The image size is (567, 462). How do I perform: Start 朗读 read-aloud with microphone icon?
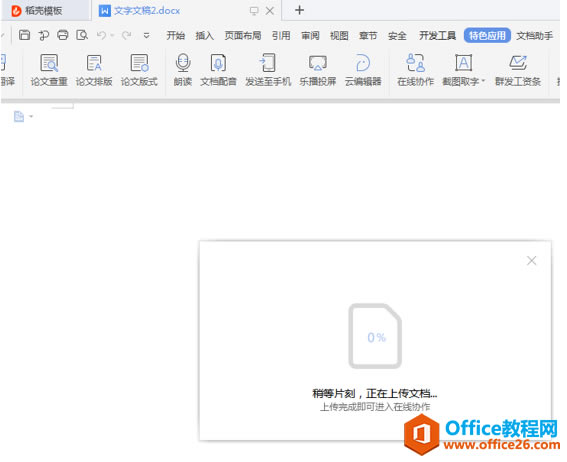[x=183, y=70]
